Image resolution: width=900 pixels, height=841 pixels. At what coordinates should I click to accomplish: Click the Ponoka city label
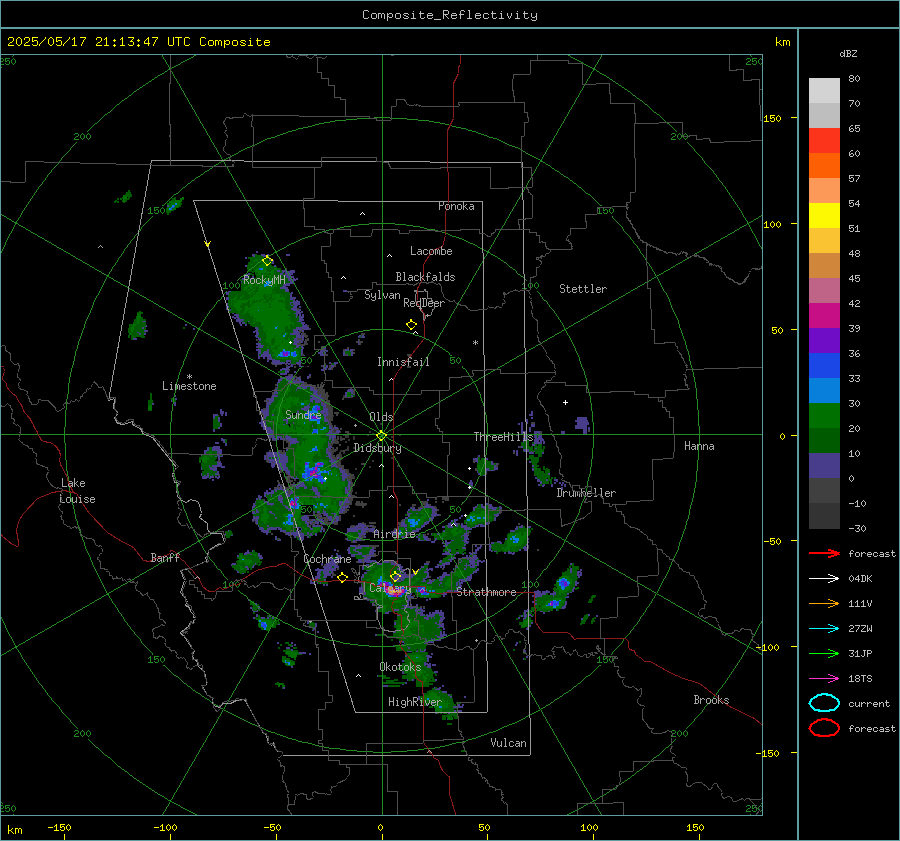tap(456, 206)
